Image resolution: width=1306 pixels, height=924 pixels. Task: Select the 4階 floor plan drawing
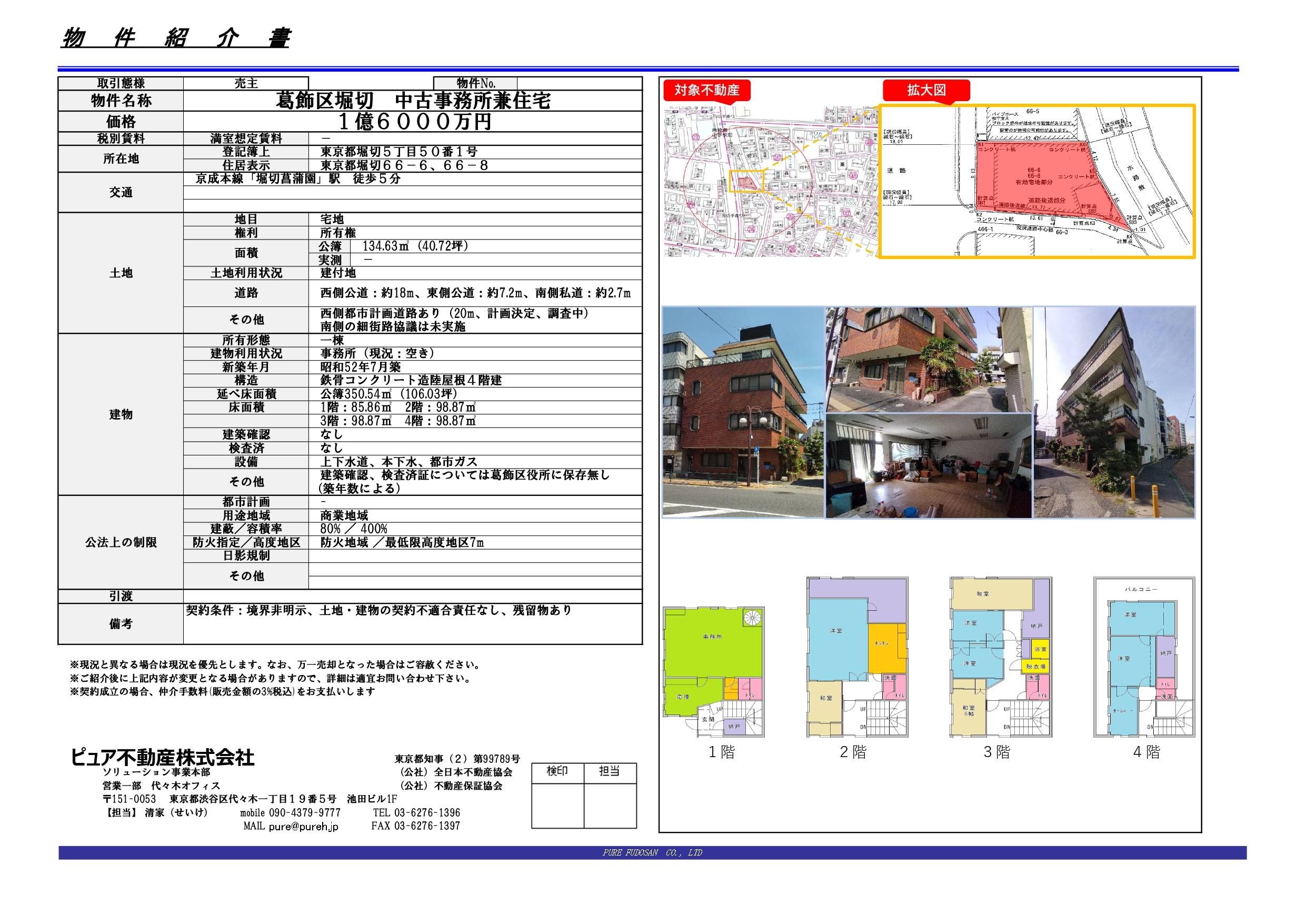click(1143, 657)
